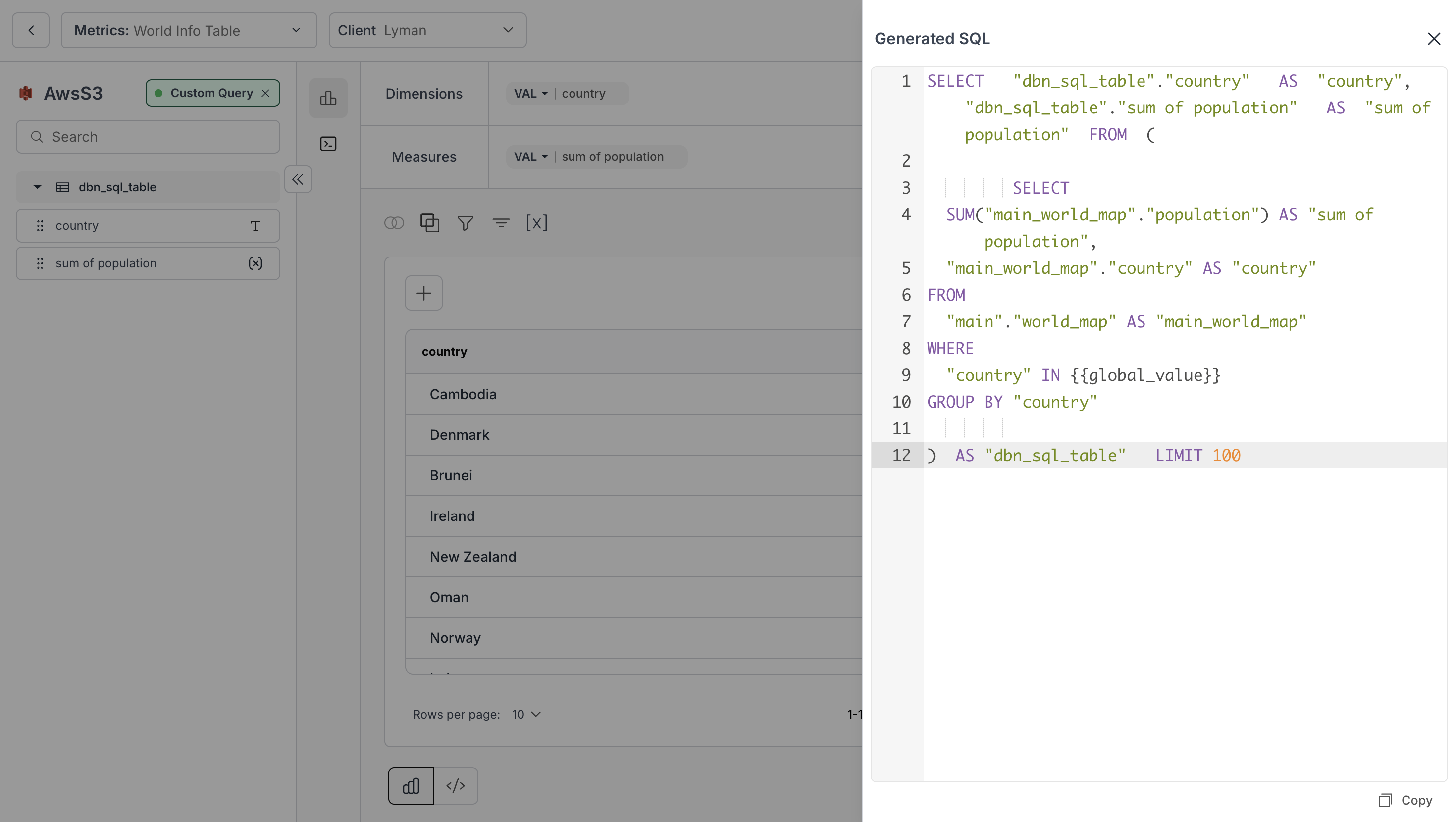The width and height of the screenshot is (1456, 822).
Task: Click the join tables icon
Action: (x=394, y=223)
